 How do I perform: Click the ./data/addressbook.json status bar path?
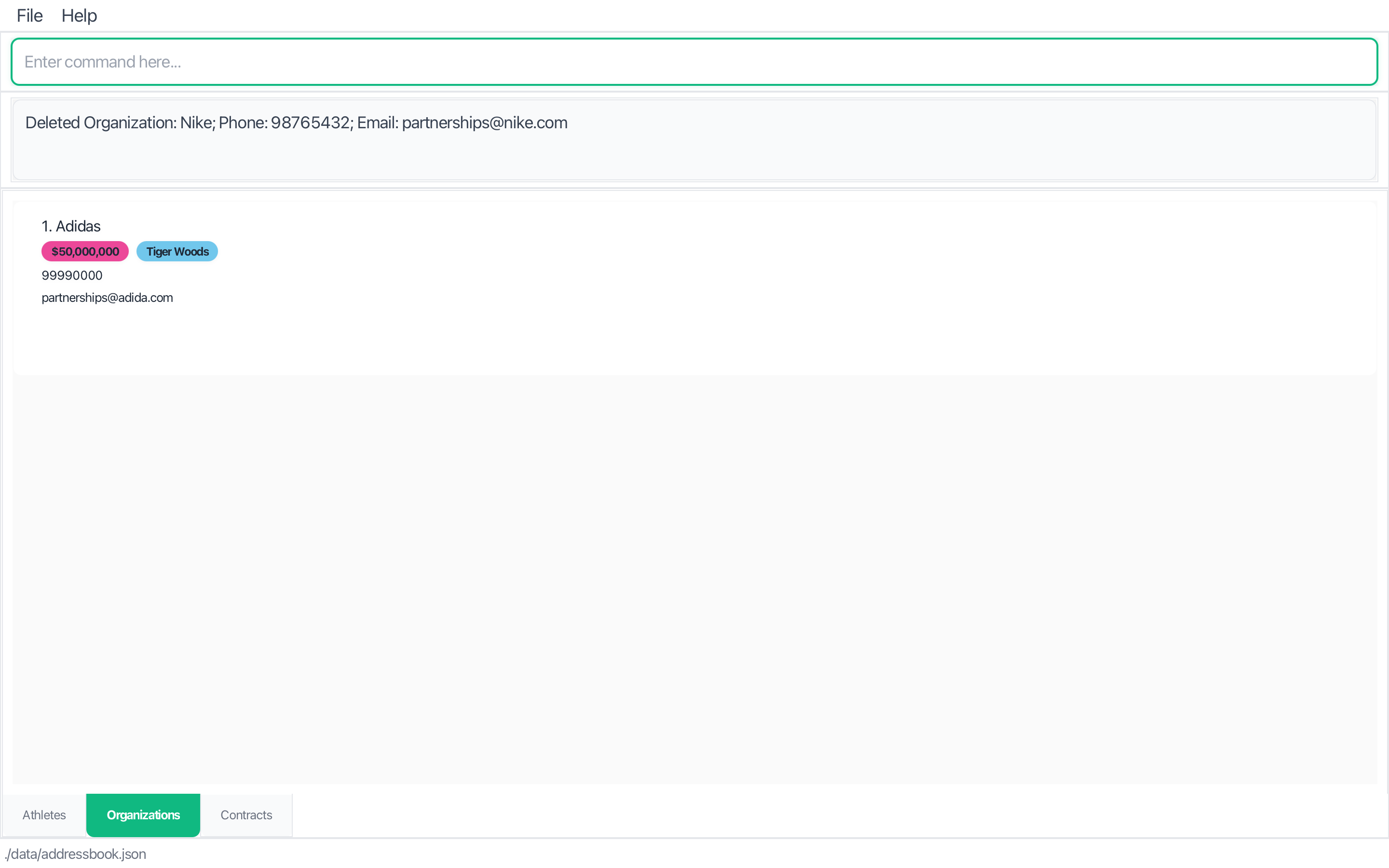(x=75, y=854)
